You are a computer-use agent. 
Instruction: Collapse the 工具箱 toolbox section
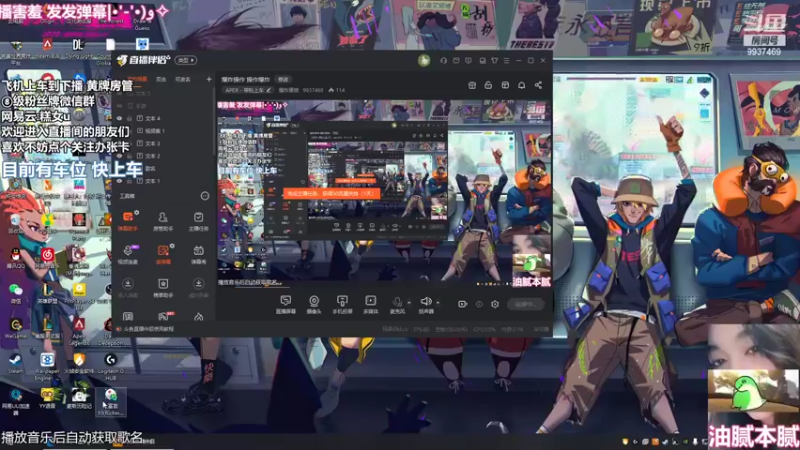(x=205, y=196)
